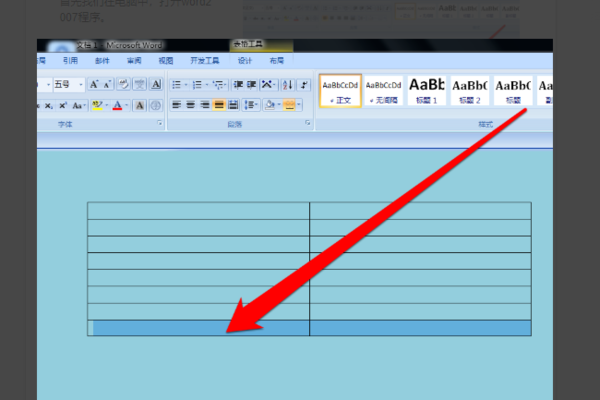Open the Numbering dropdown arrow

(207, 85)
